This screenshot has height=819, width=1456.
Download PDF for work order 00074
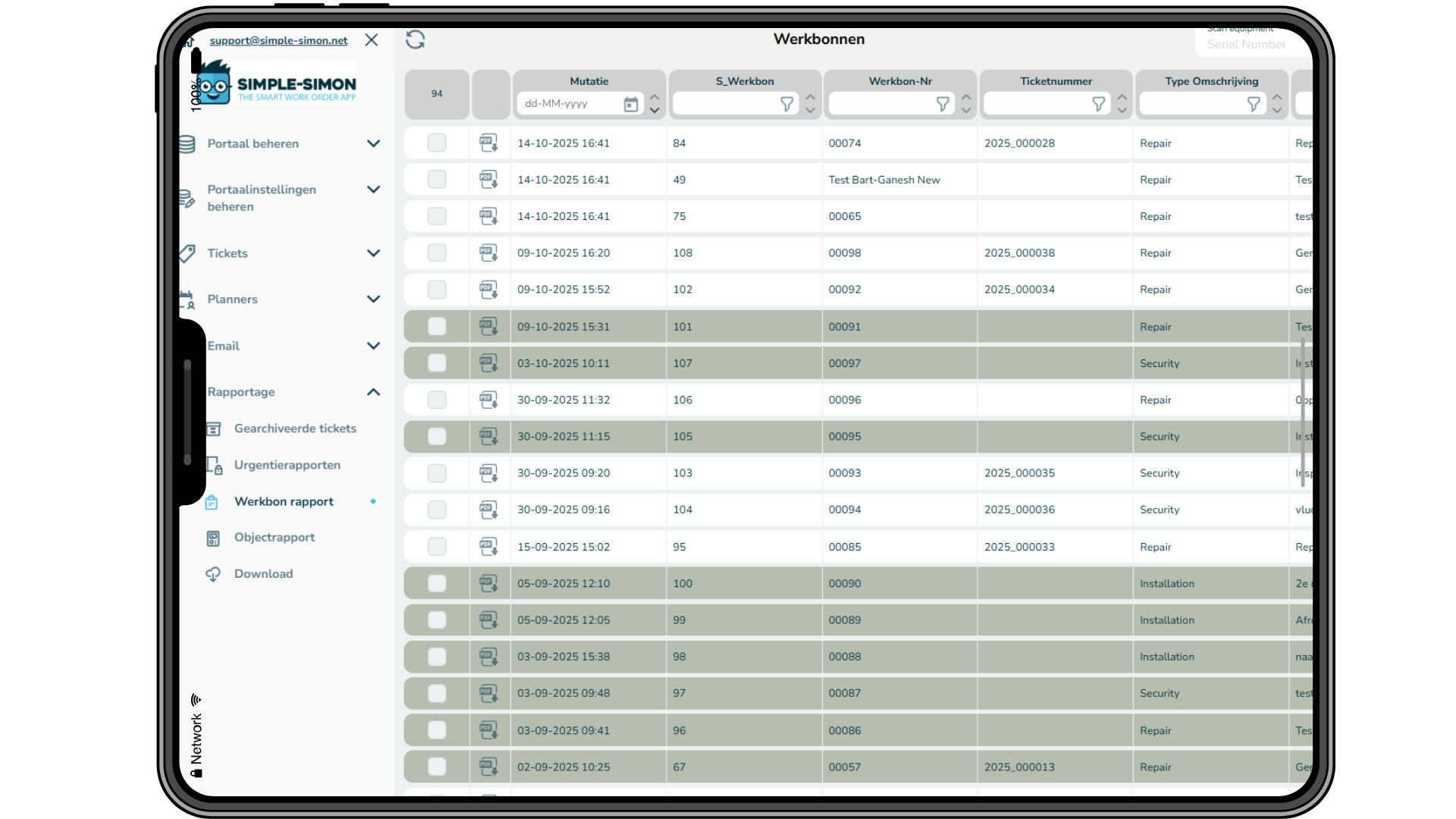[x=488, y=143]
